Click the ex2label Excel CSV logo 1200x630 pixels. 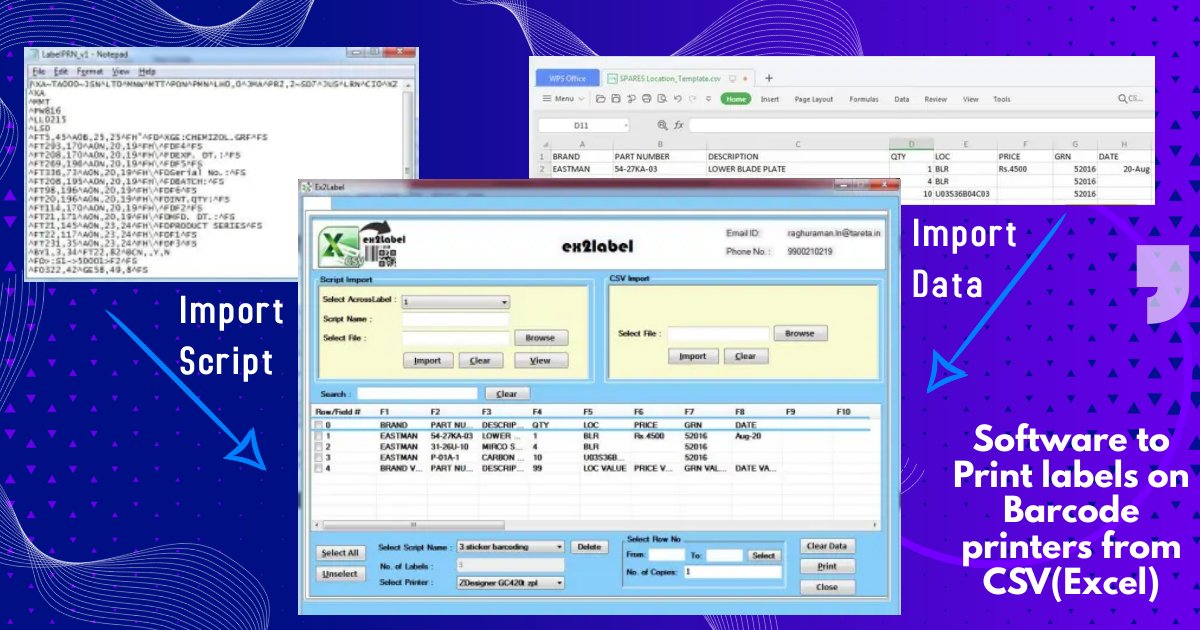tap(355, 245)
